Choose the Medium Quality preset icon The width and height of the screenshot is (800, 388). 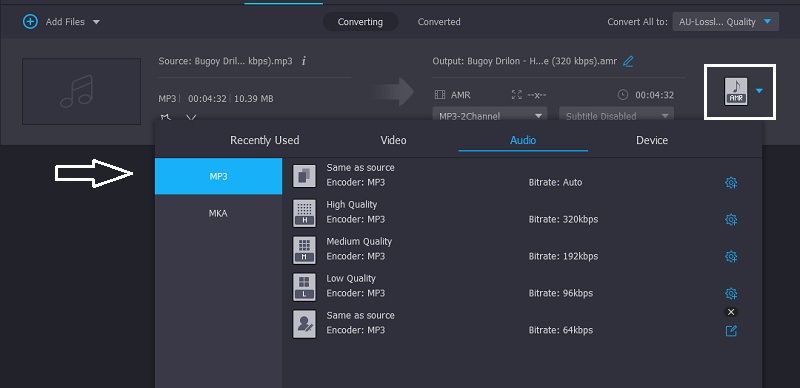tap(304, 250)
